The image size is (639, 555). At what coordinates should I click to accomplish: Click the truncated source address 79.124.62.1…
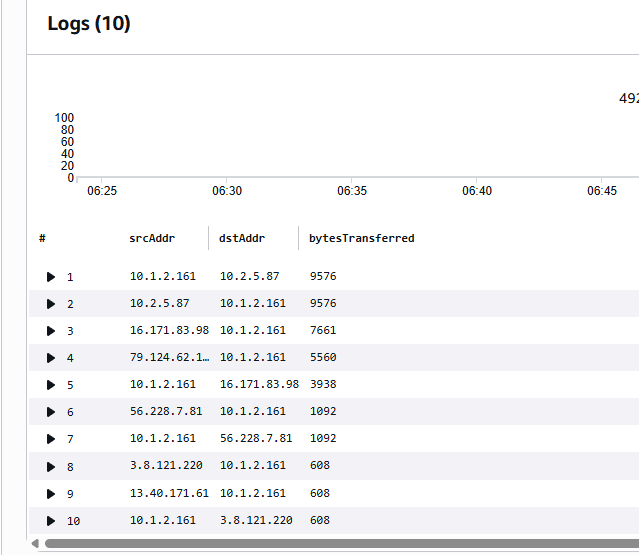[166, 357]
